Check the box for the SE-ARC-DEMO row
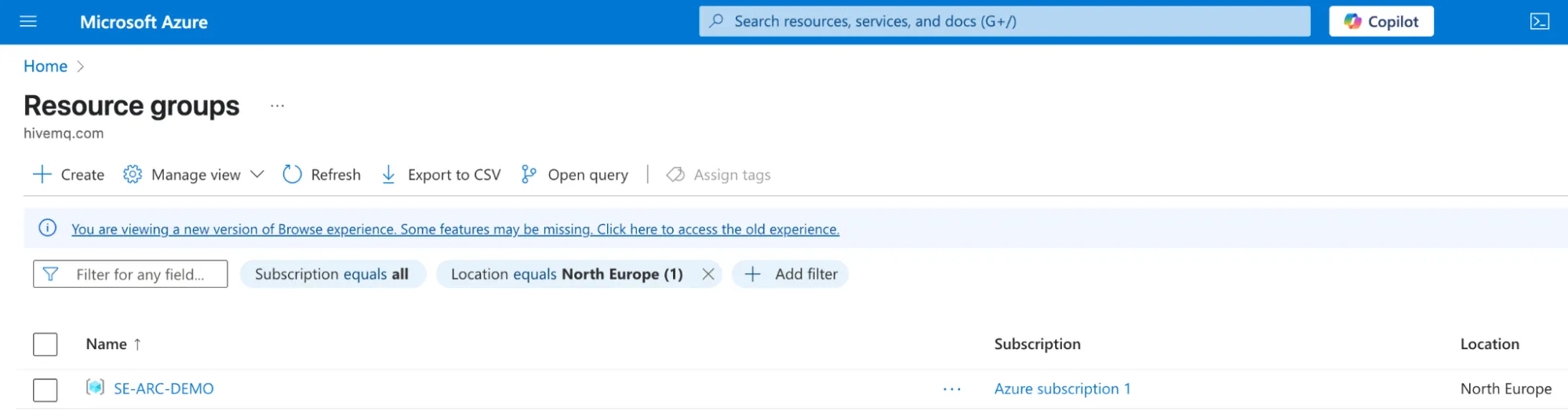This screenshot has height=419, width=1568. (x=45, y=390)
